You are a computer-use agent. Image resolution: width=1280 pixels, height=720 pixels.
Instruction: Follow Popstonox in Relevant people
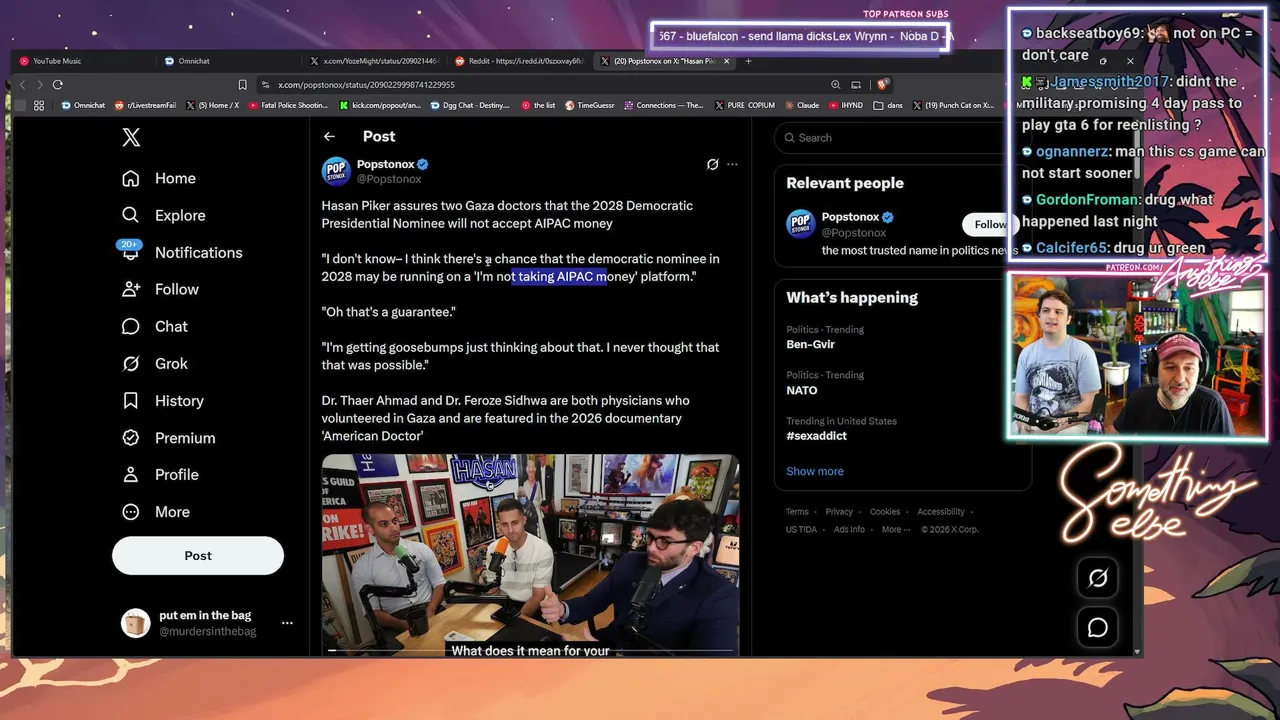pyautogui.click(x=989, y=224)
